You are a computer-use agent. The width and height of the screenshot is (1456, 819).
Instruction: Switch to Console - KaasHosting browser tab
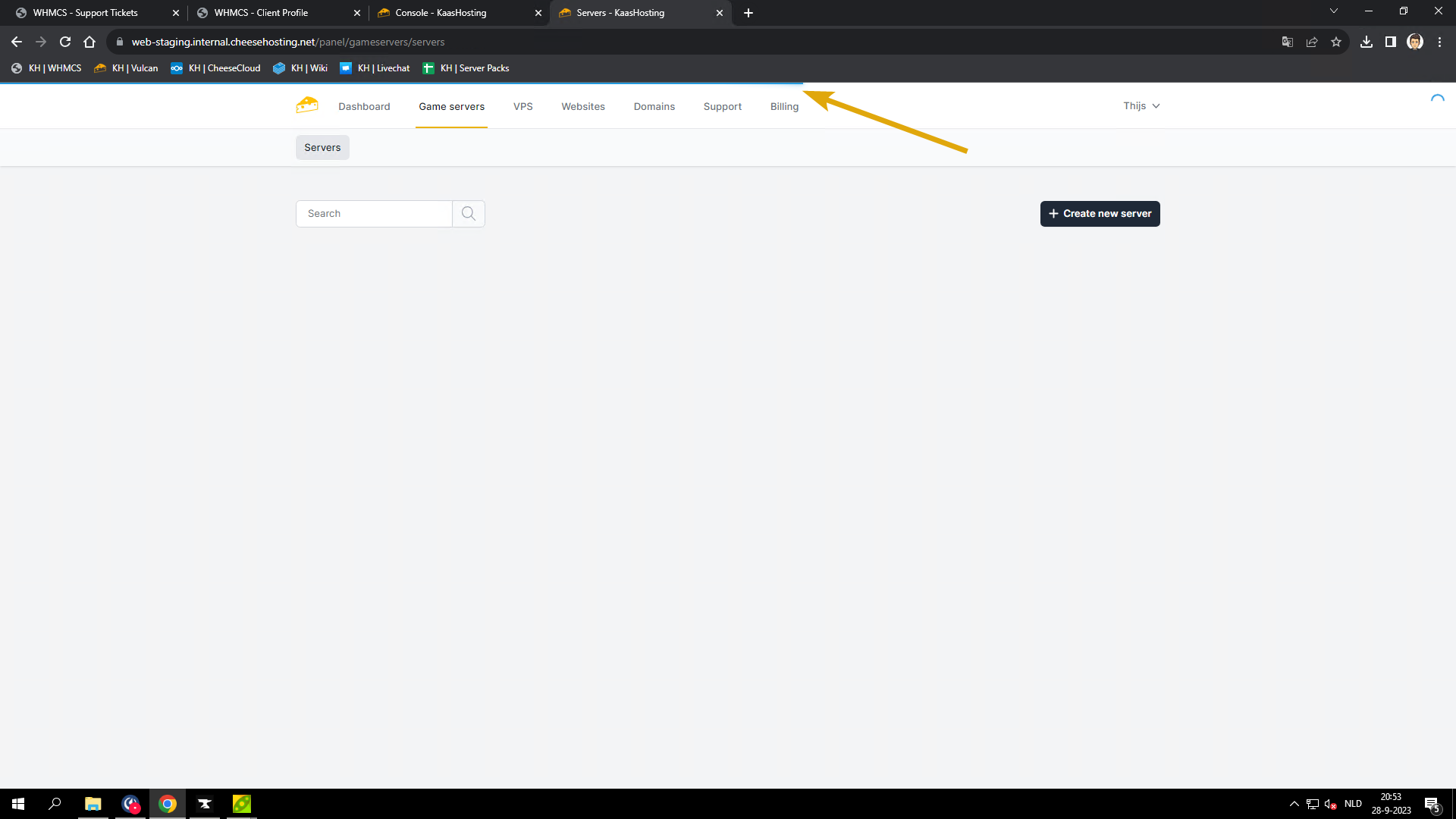tap(441, 13)
